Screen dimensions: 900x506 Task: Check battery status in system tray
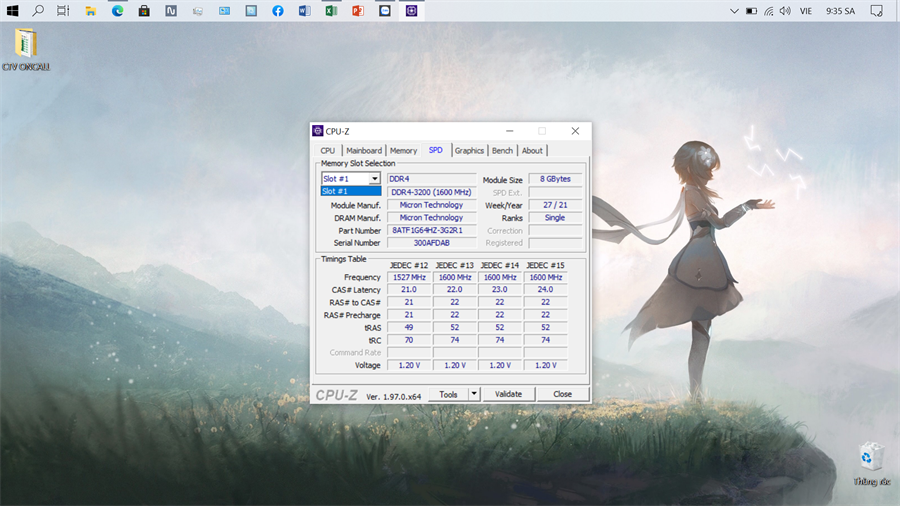pos(751,11)
